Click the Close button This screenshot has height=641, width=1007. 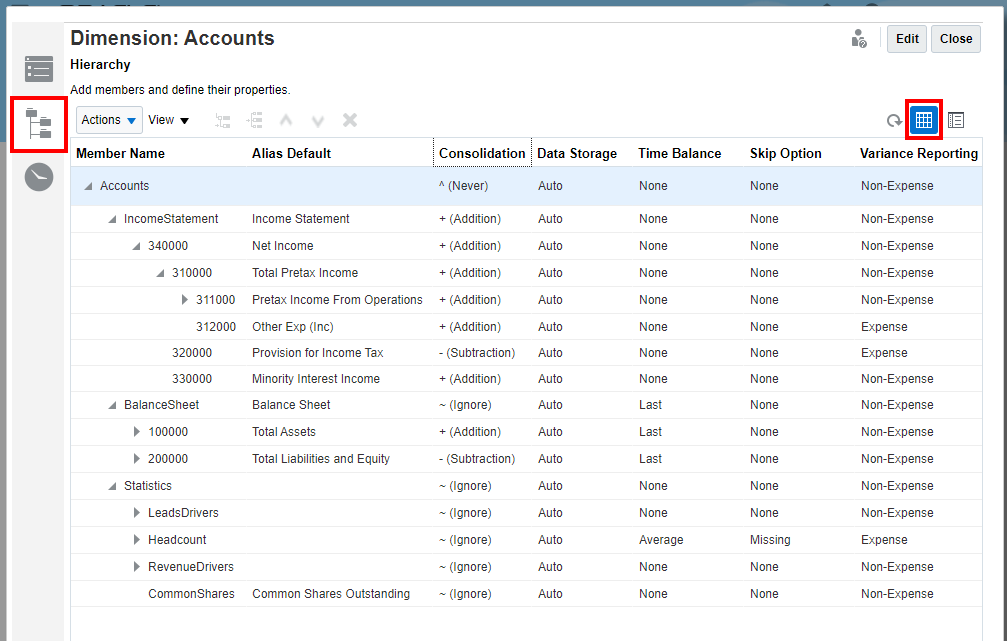coord(956,39)
